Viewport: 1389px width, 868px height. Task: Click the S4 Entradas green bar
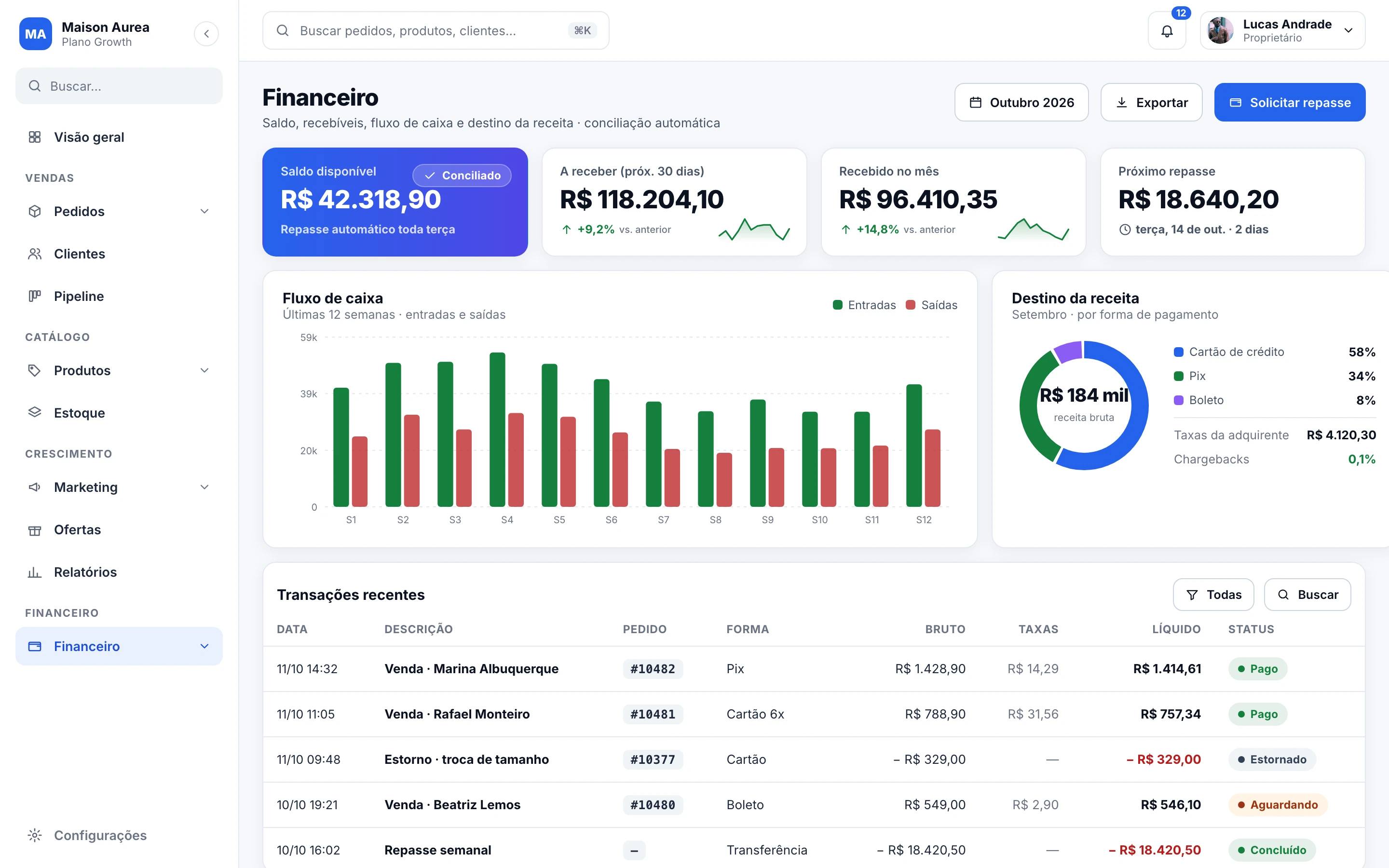point(497,429)
